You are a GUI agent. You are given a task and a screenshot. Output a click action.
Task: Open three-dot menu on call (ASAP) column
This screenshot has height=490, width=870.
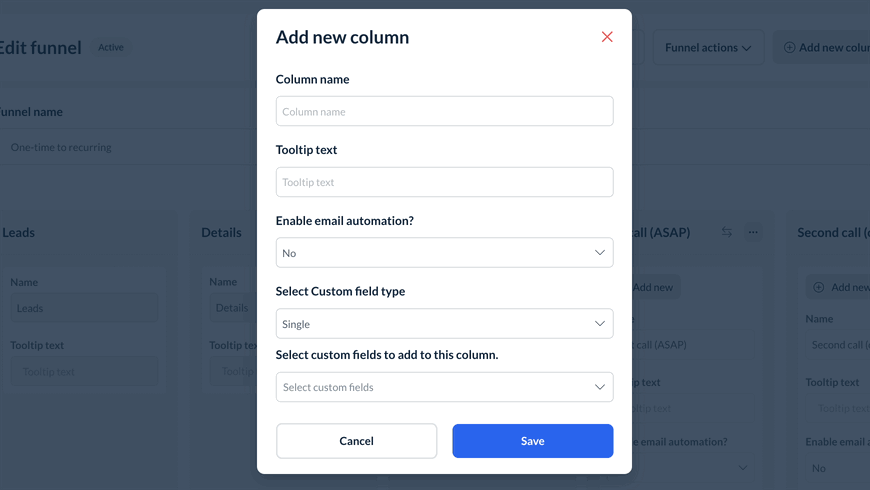coord(753,232)
